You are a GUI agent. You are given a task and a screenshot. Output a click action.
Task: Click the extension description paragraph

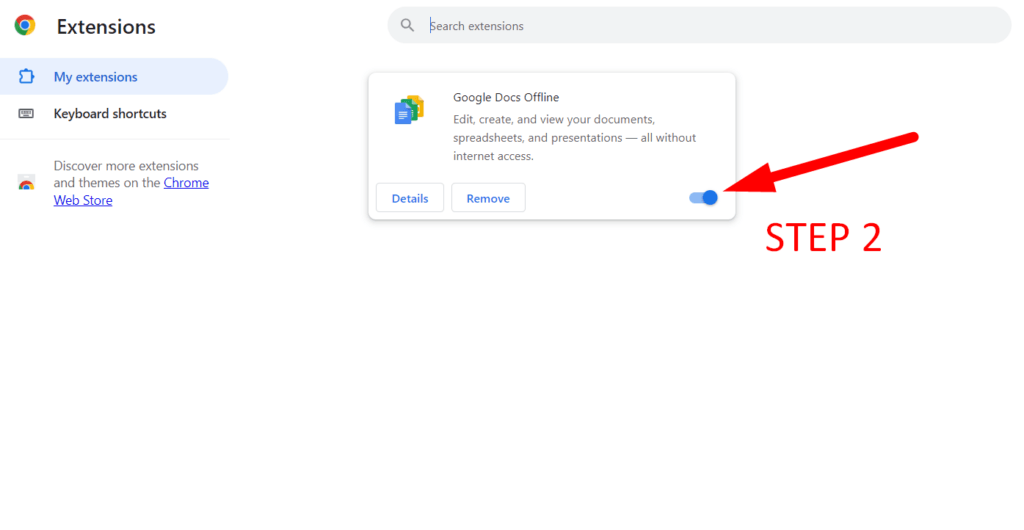(574, 138)
